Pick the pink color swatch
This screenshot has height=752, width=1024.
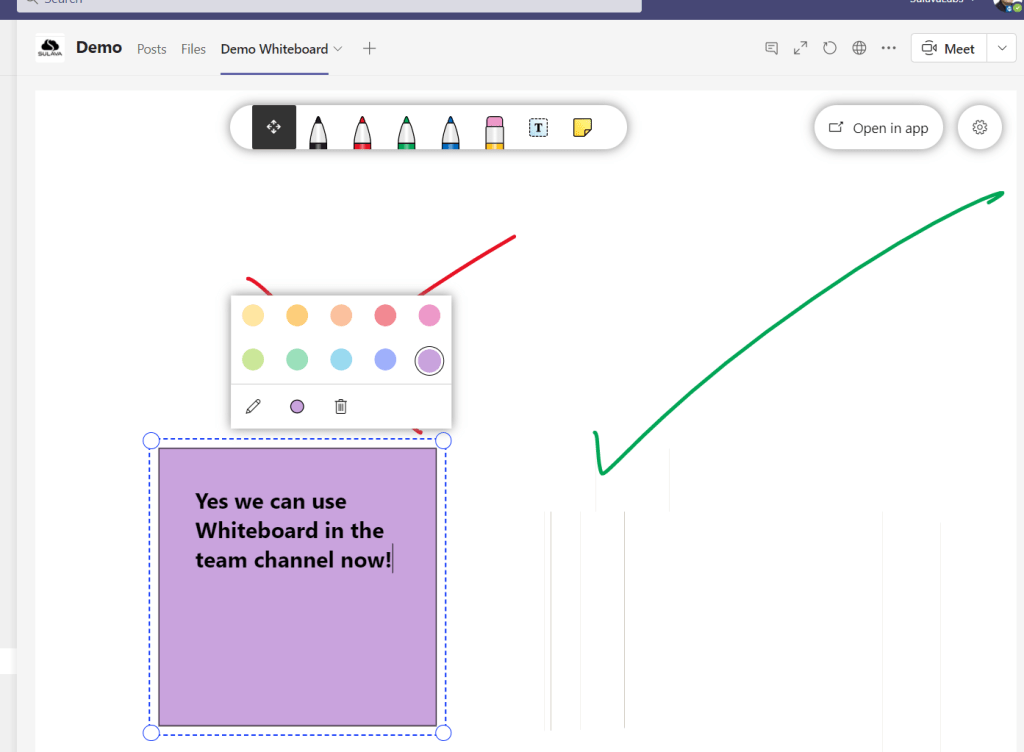pyautogui.click(x=429, y=316)
